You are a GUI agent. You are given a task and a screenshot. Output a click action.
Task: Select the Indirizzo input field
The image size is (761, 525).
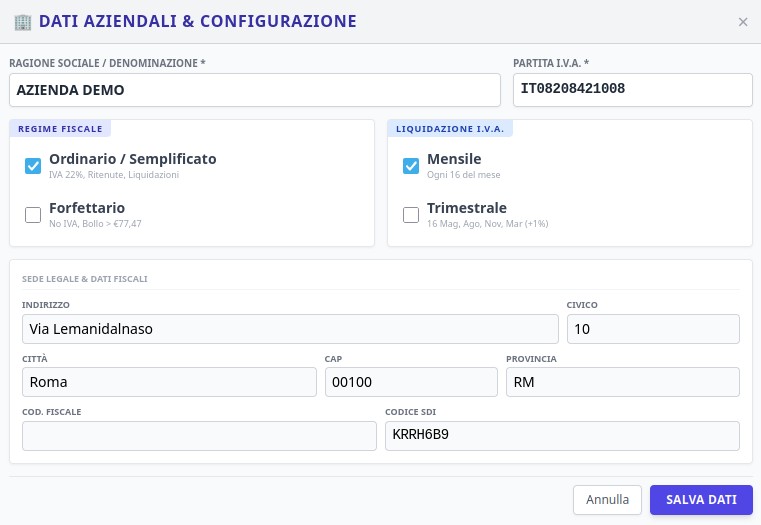tap(290, 328)
